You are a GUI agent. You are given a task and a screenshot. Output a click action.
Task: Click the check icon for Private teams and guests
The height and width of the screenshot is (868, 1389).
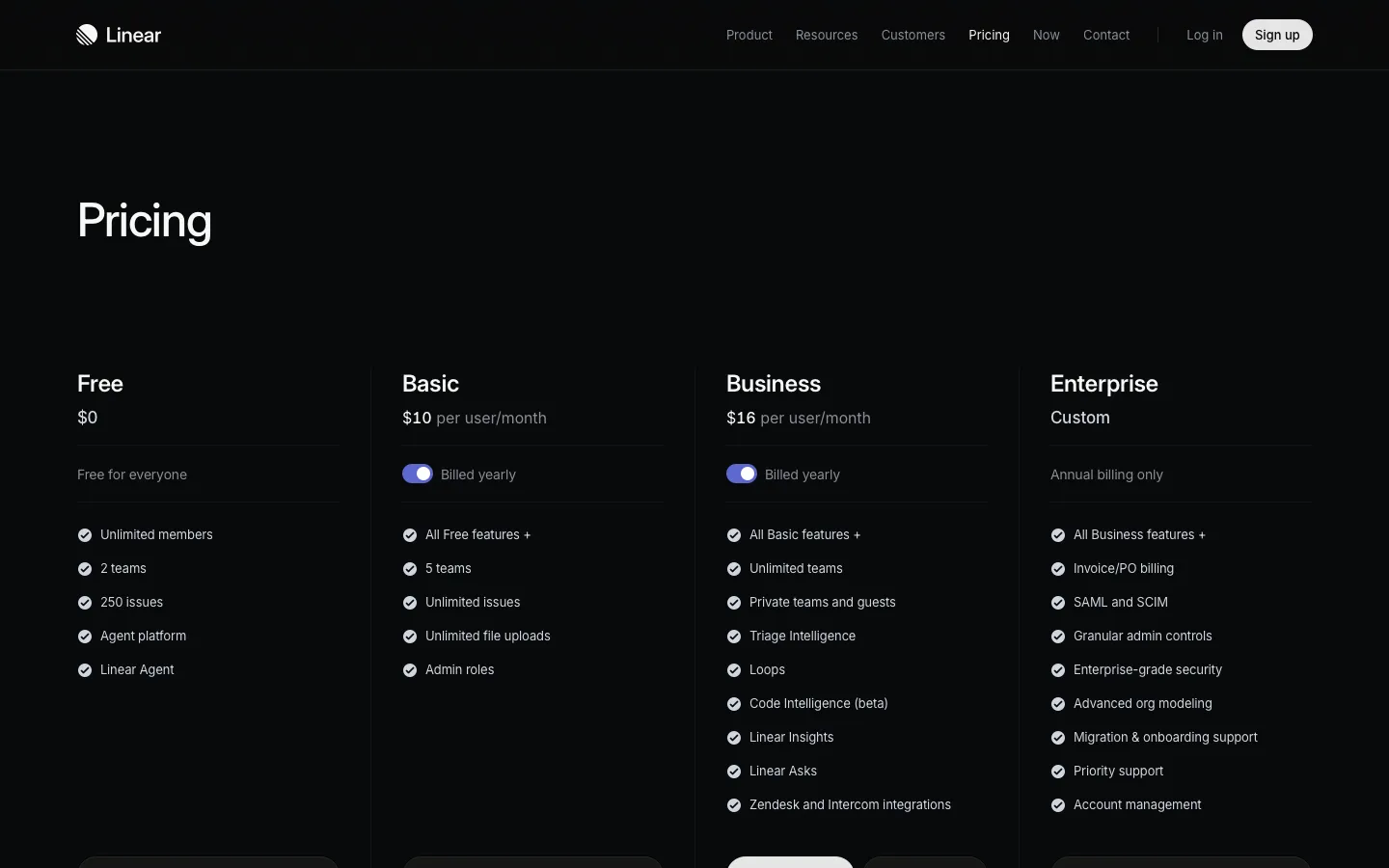point(734,603)
